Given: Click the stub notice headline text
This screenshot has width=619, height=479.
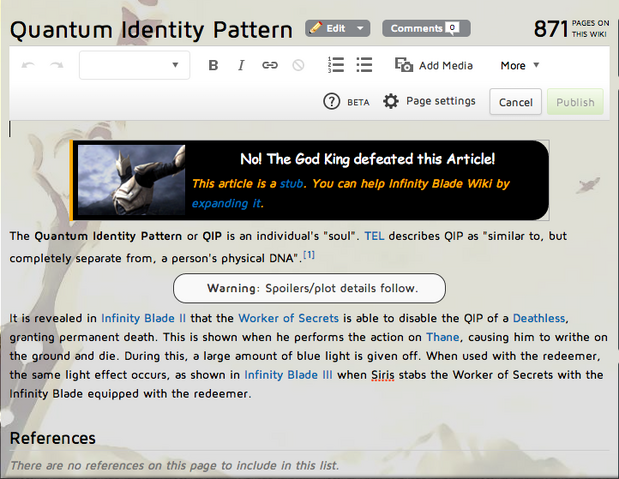Looking at the screenshot, I should [367, 159].
